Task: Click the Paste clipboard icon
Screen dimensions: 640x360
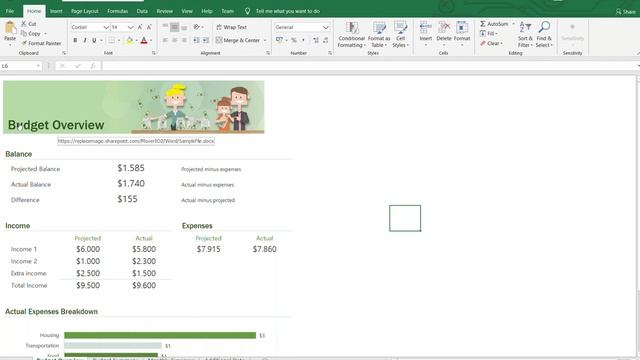Action: tap(10, 29)
